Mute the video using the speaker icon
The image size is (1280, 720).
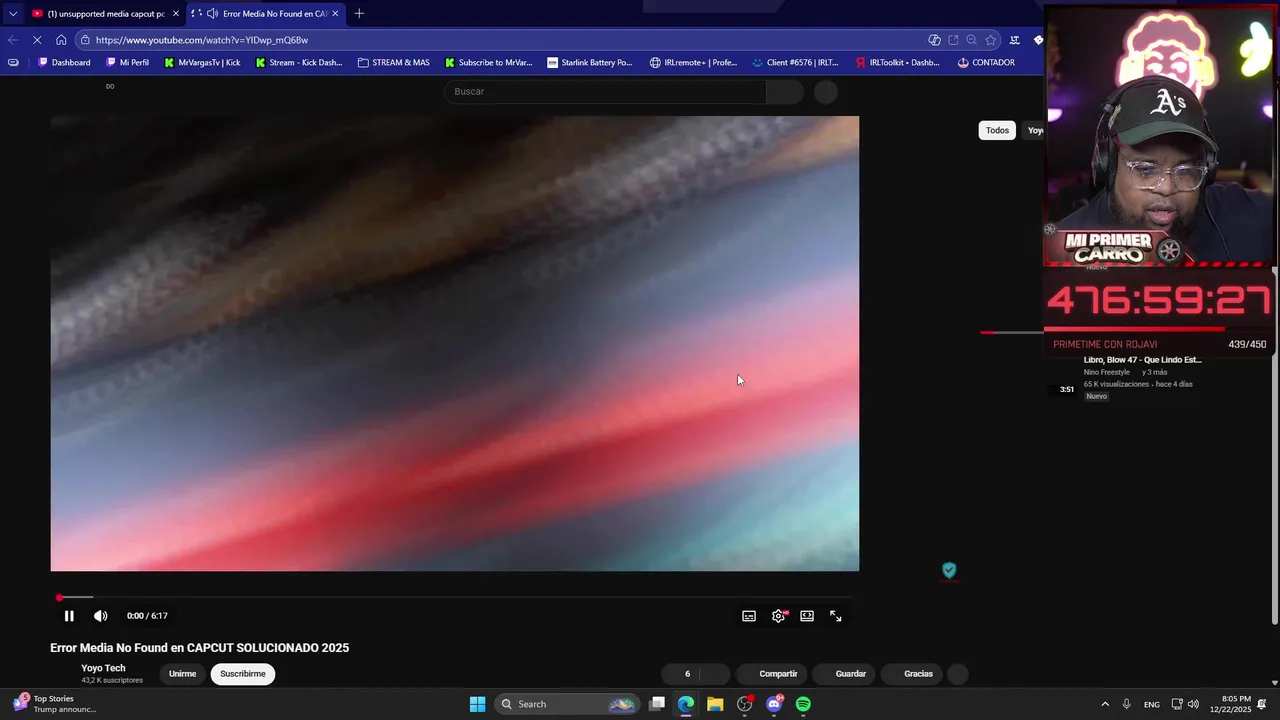(100, 616)
